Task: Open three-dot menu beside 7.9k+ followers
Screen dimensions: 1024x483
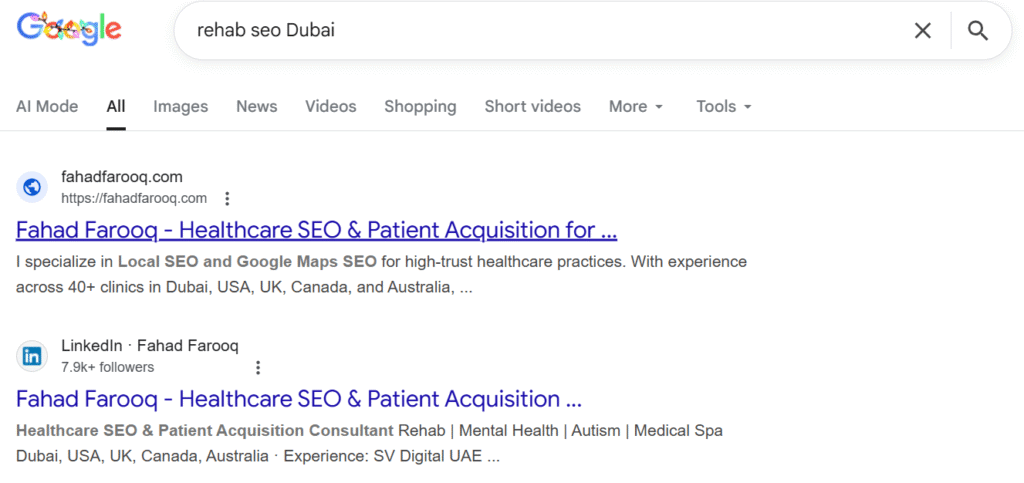Action: (259, 367)
